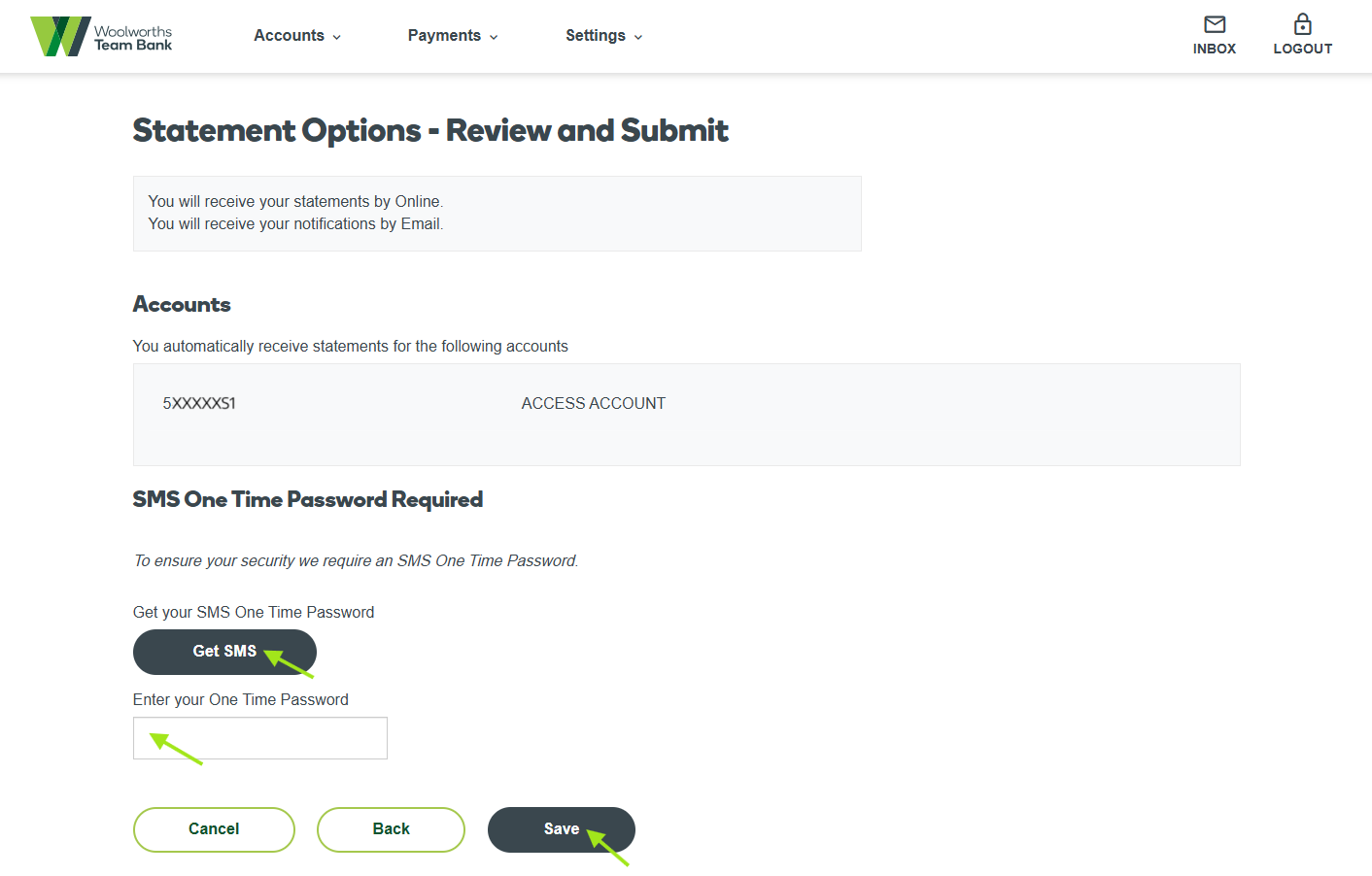Image resolution: width=1372 pixels, height=876 pixels.
Task: Select account number 5XXXXXS1
Action: [x=199, y=403]
